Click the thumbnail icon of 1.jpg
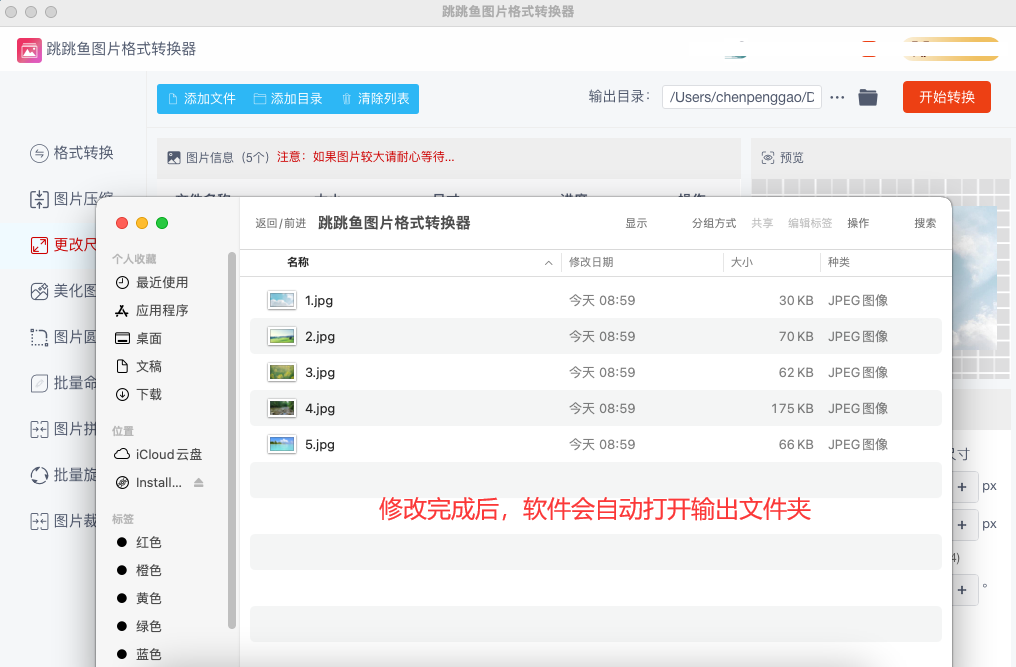Screen dimensions: 1016x667 282,300
